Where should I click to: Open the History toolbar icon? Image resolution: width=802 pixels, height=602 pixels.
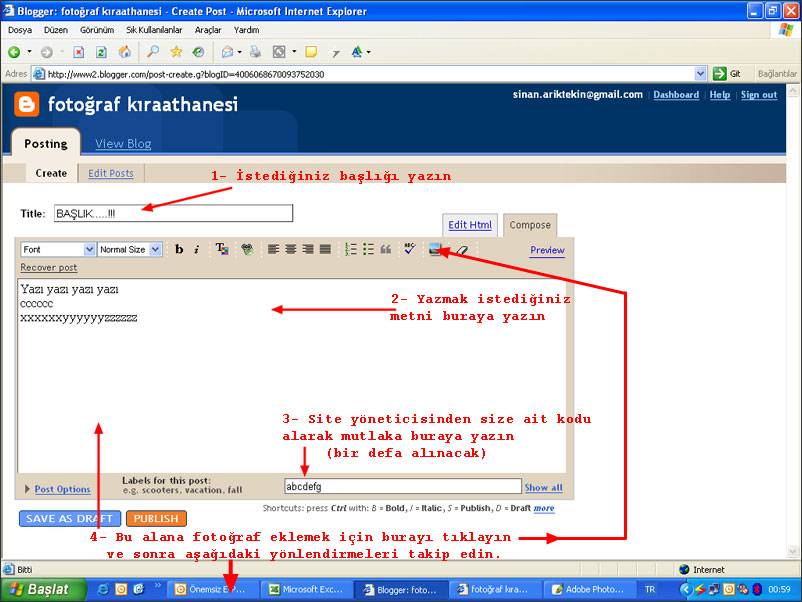pos(198,52)
